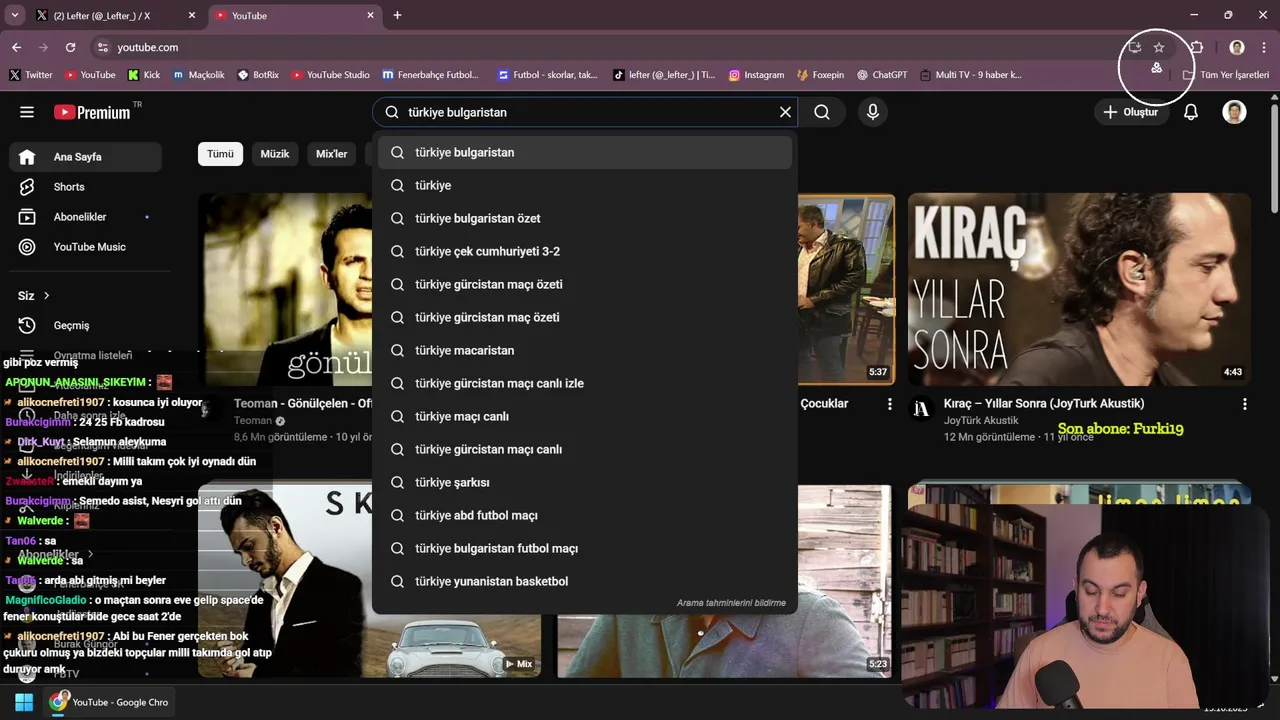Image resolution: width=1280 pixels, height=720 pixels.
Task: Choose suggestion 'türkiye maçı canlı'
Action: tap(585, 416)
